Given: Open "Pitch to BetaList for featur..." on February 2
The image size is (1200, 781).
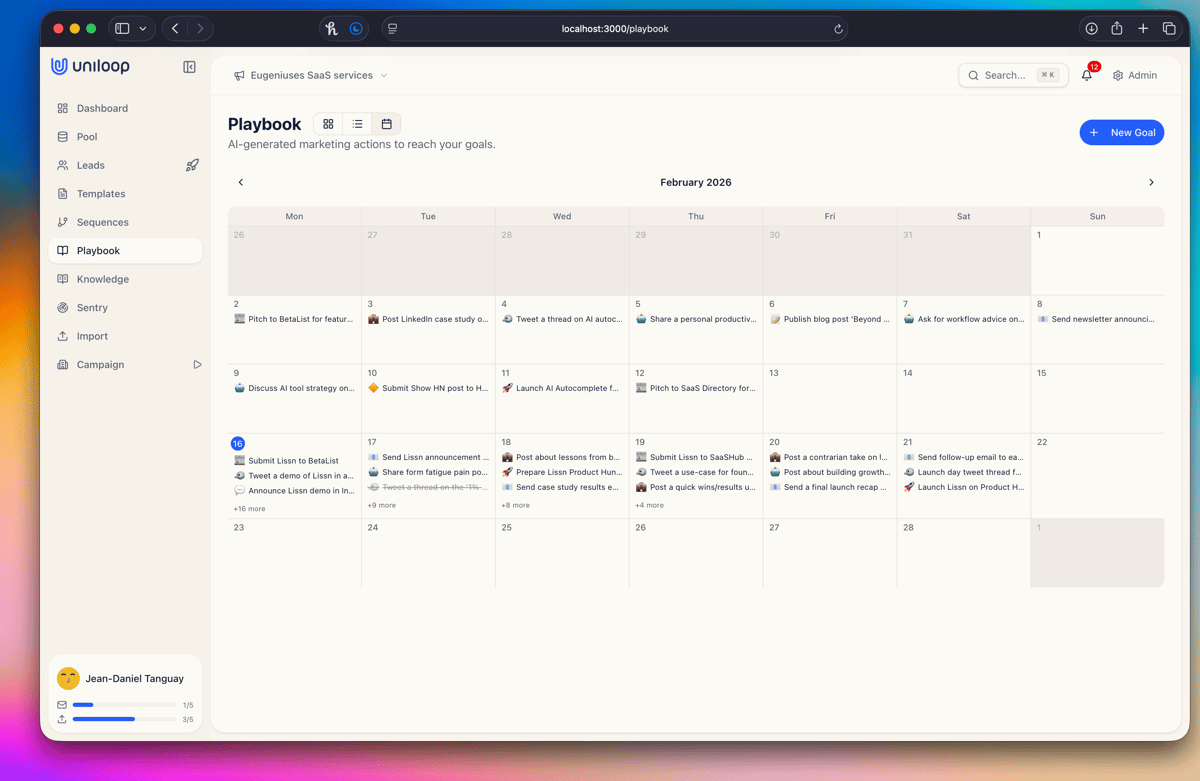Looking at the screenshot, I should (x=294, y=319).
